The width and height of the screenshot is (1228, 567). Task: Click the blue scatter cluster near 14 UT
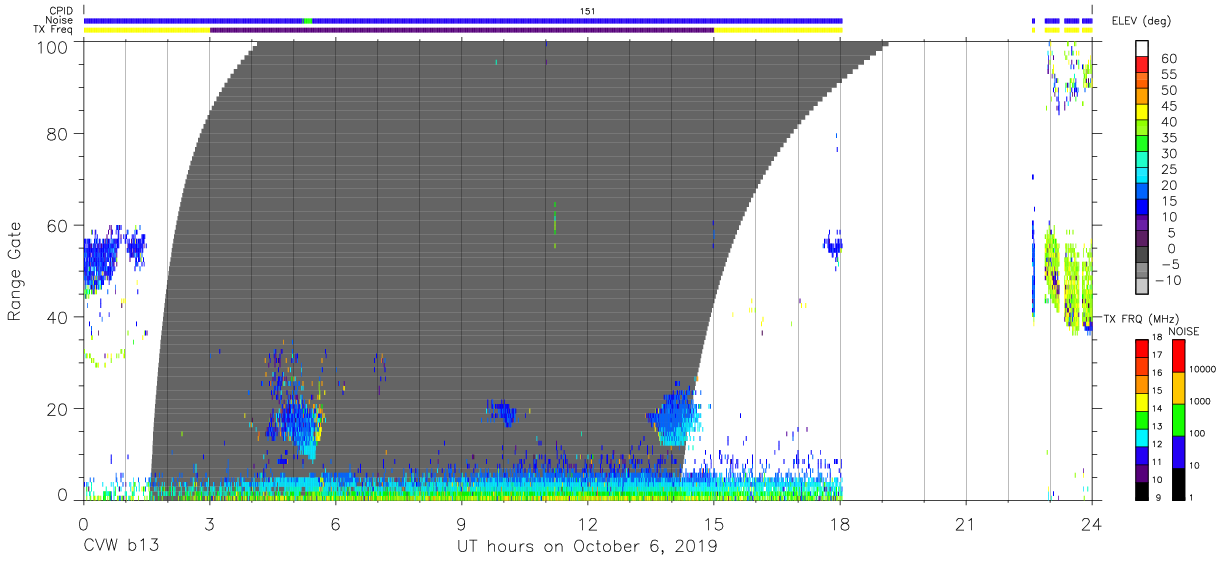(x=675, y=420)
